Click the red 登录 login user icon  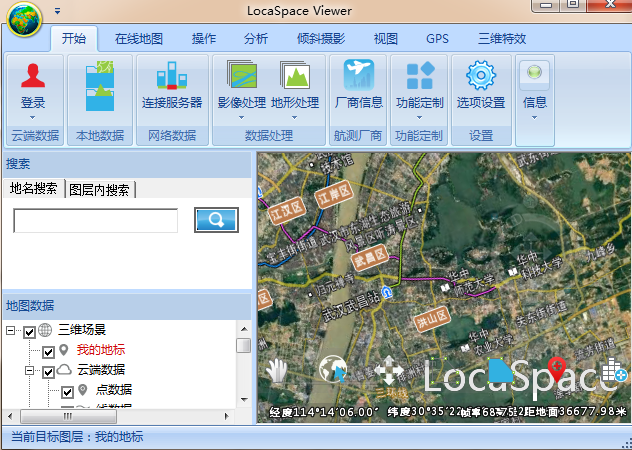33,75
